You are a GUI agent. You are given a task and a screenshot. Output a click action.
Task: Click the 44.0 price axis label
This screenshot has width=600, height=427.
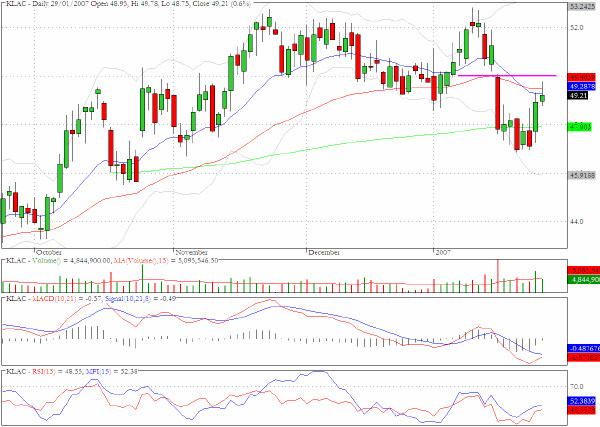[577, 222]
